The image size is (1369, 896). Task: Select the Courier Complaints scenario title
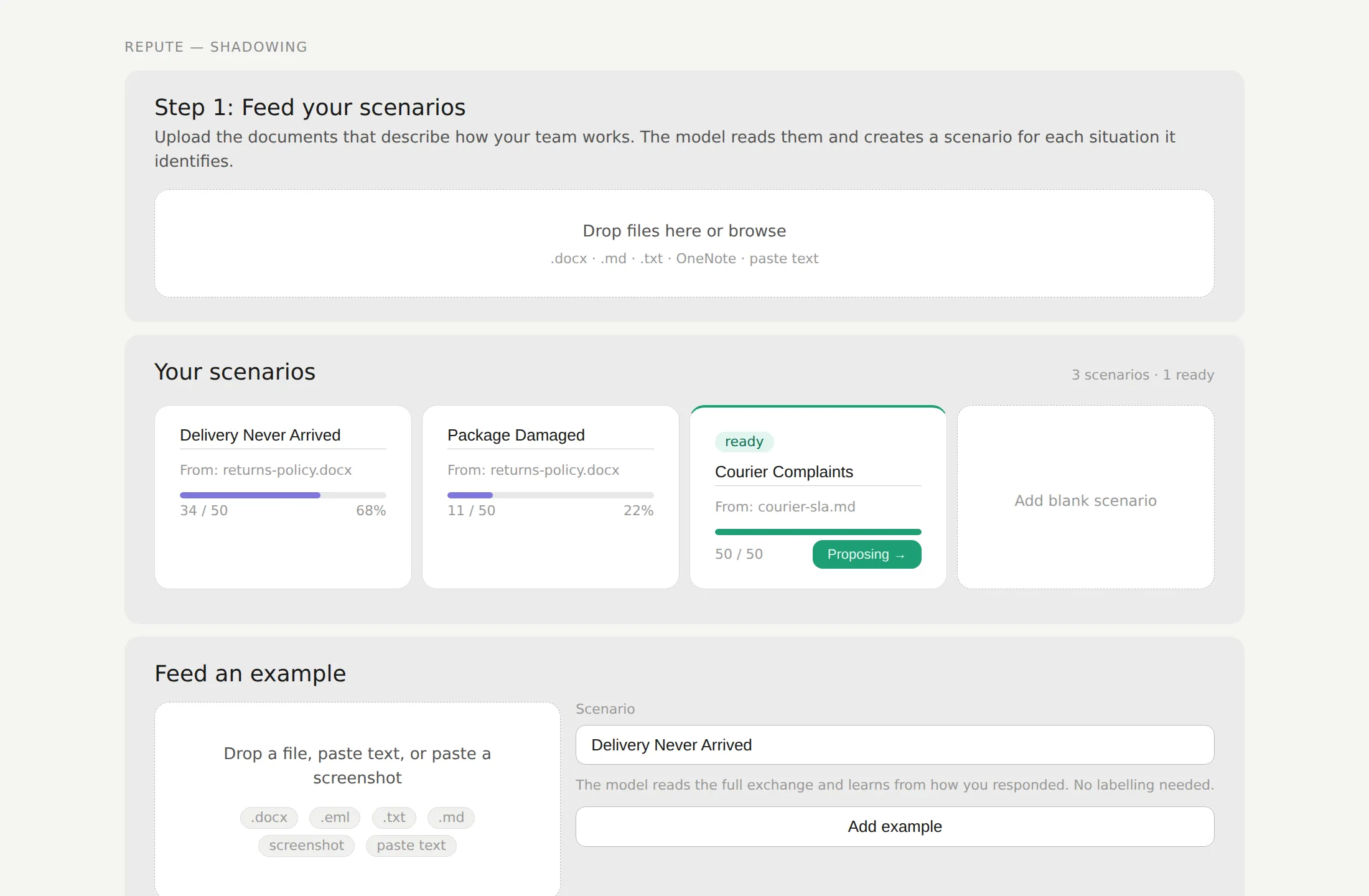[x=818, y=472]
